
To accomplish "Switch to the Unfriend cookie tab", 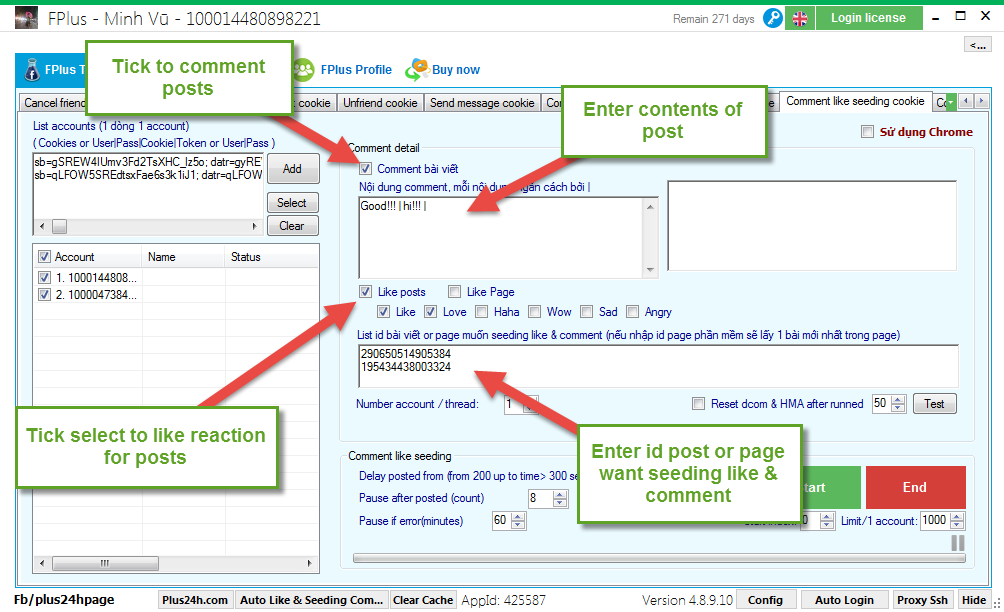I will [x=380, y=103].
